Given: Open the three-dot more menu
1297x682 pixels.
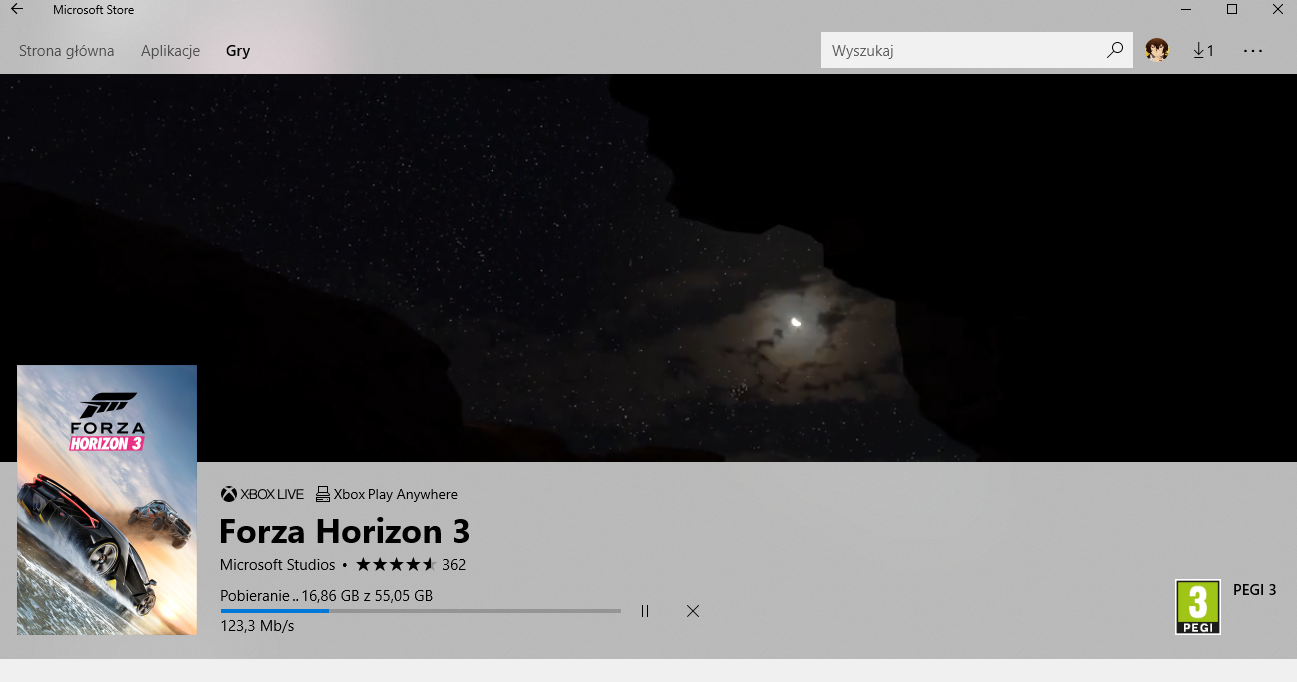Looking at the screenshot, I should point(1253,50).
